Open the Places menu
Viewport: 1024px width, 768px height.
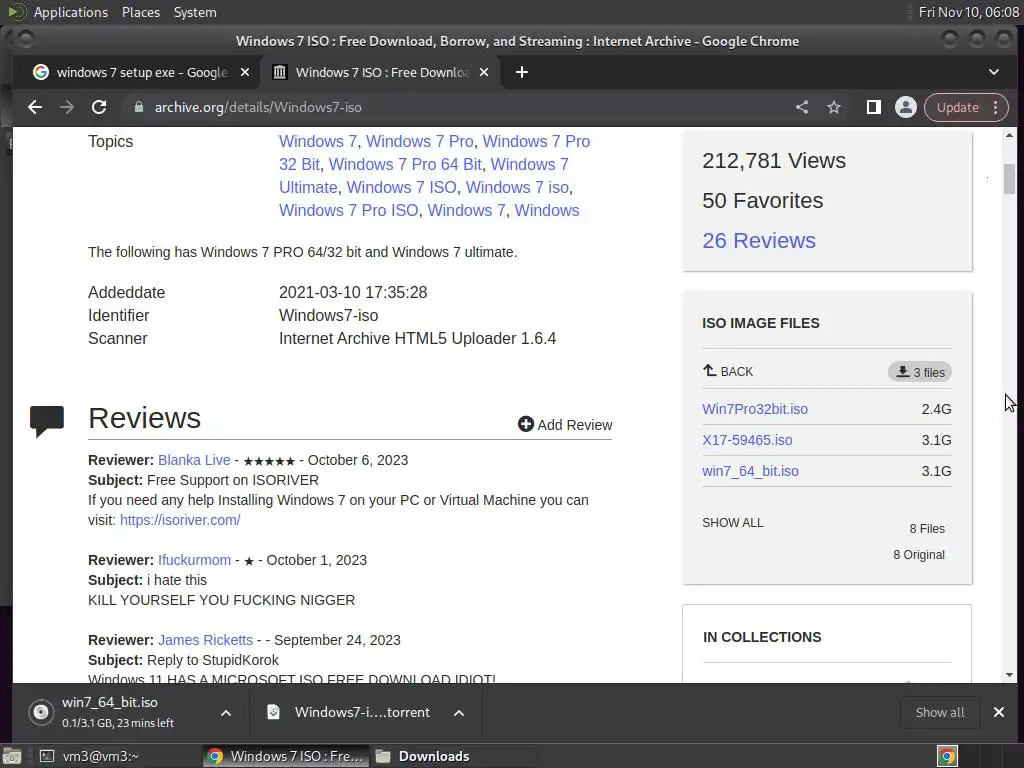pyautogui.click(x=141, y=12)
